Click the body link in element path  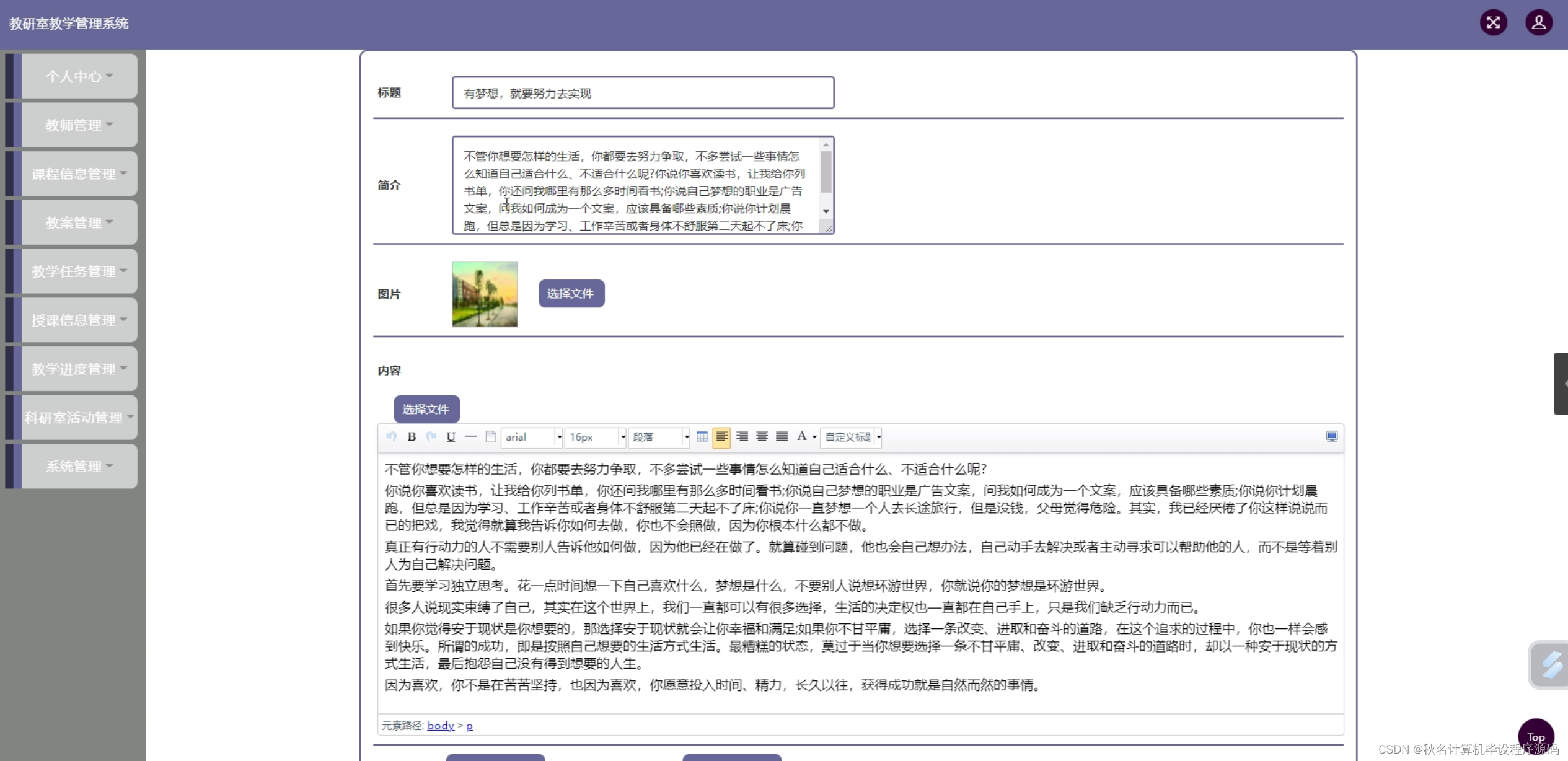[x=440, y=725]
